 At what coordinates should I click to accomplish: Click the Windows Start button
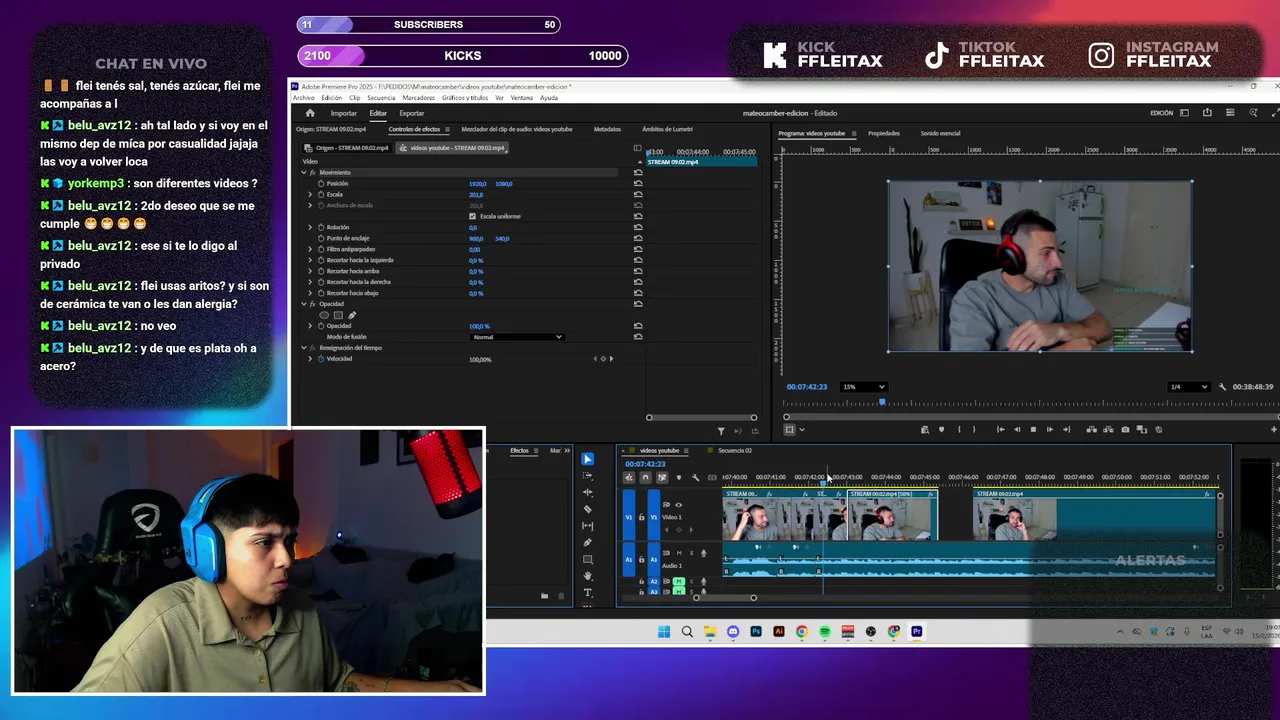click(664, 631)
